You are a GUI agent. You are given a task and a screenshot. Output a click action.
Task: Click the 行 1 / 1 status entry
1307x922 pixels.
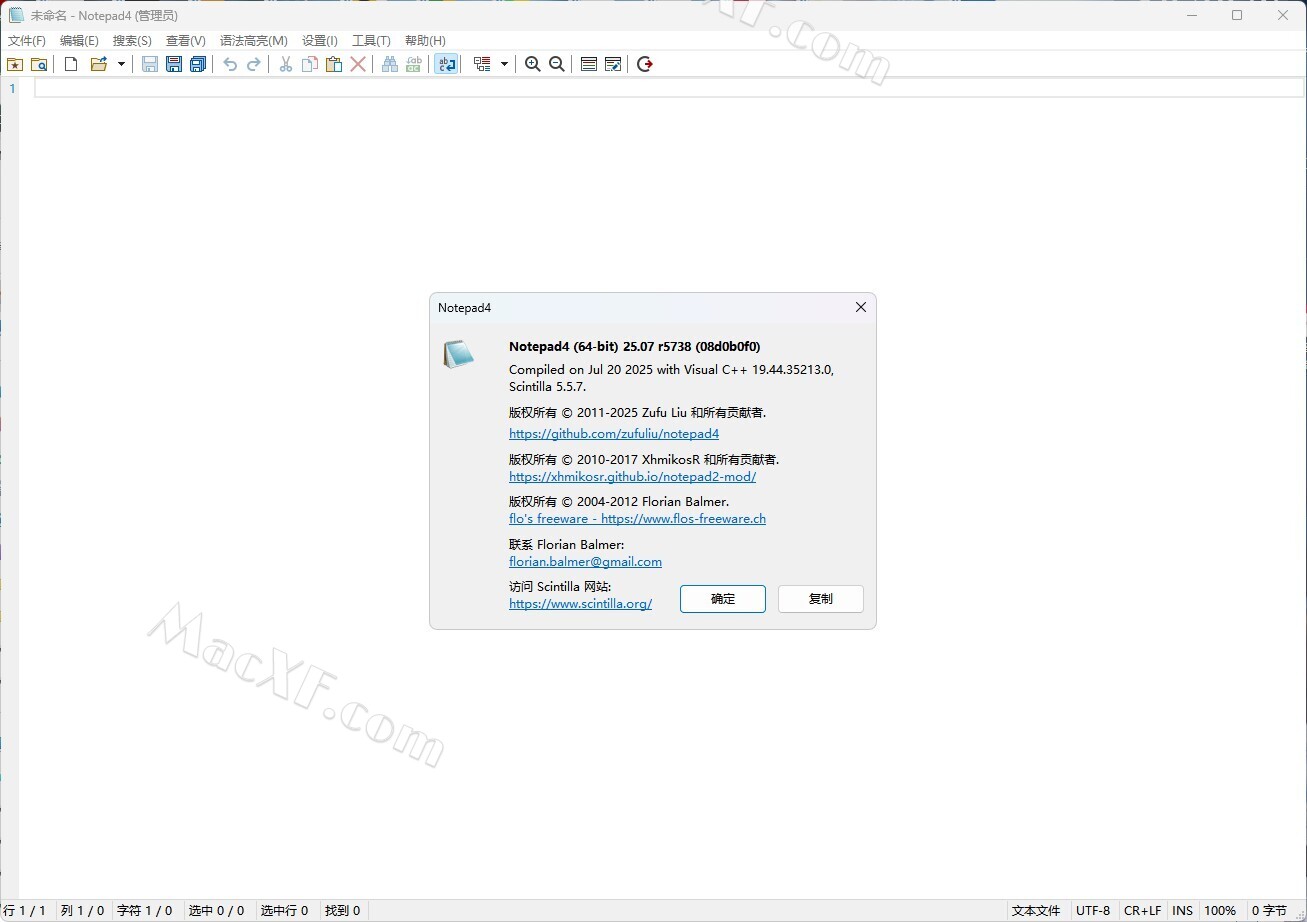coord(25,911)
